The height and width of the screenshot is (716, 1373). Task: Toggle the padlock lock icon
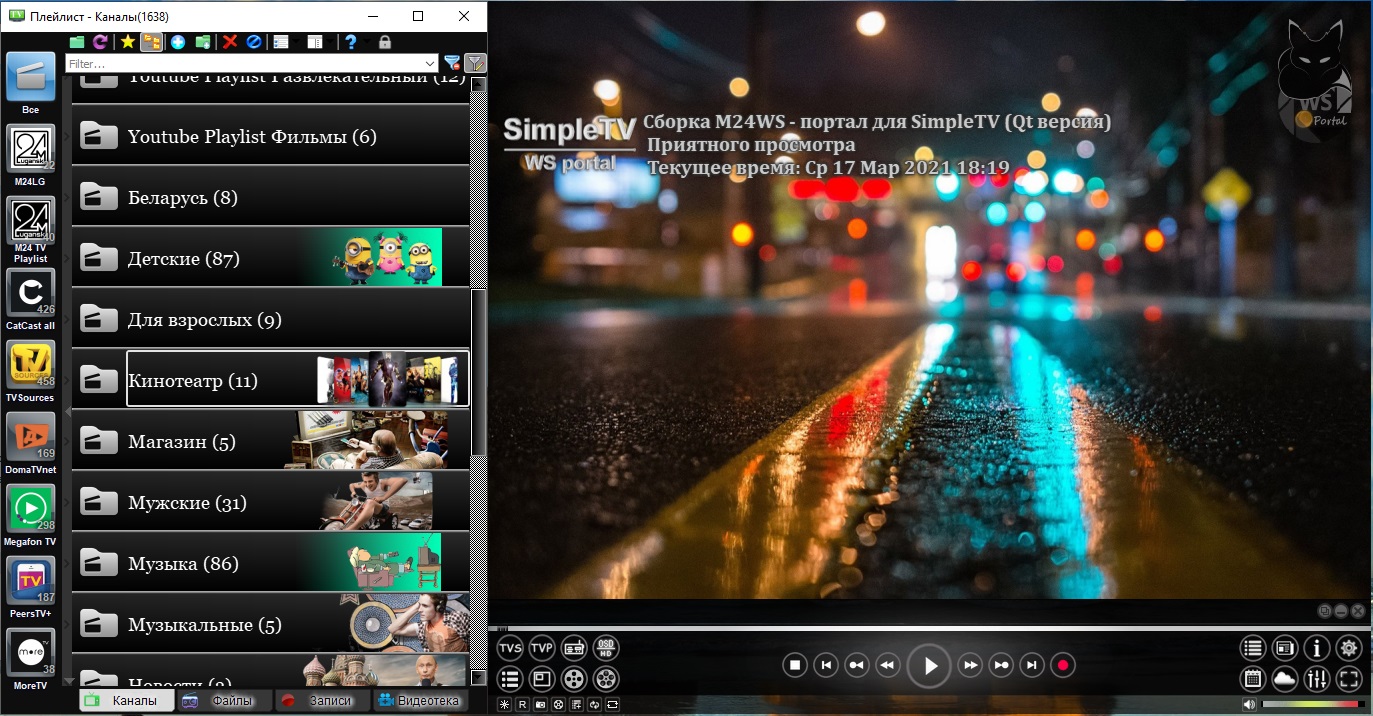click(385, 42)
